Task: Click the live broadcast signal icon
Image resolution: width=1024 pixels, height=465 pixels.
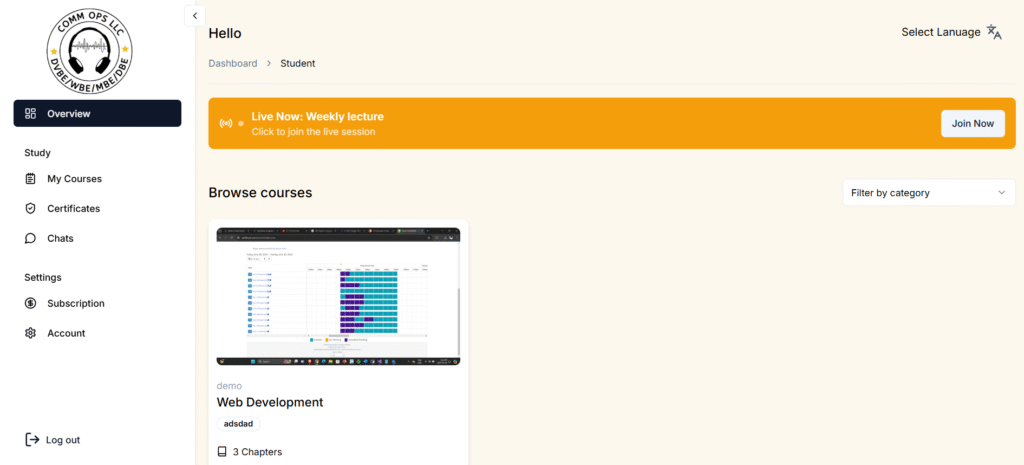Action: (226, 123)
